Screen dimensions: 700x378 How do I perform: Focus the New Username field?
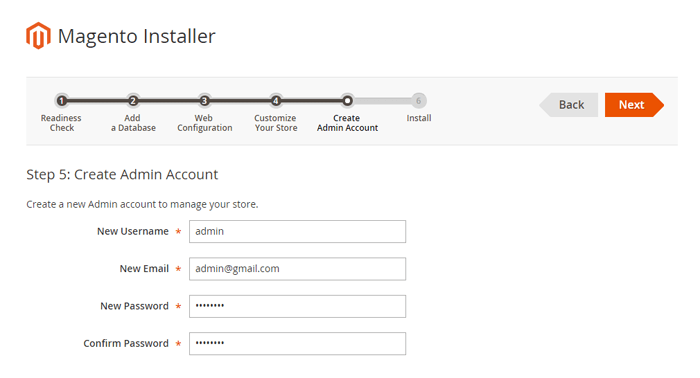click(x=297, y=231)
